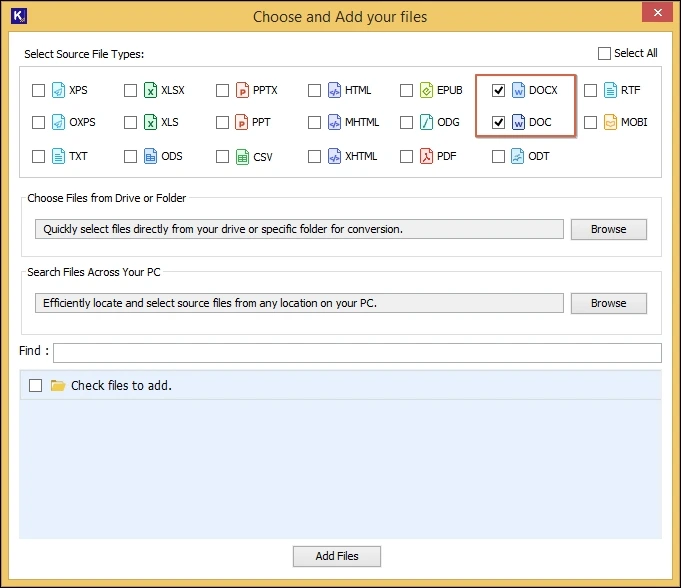Click the PDF file icon
Viewport: 681px width, 588px height.
[426, 156]
